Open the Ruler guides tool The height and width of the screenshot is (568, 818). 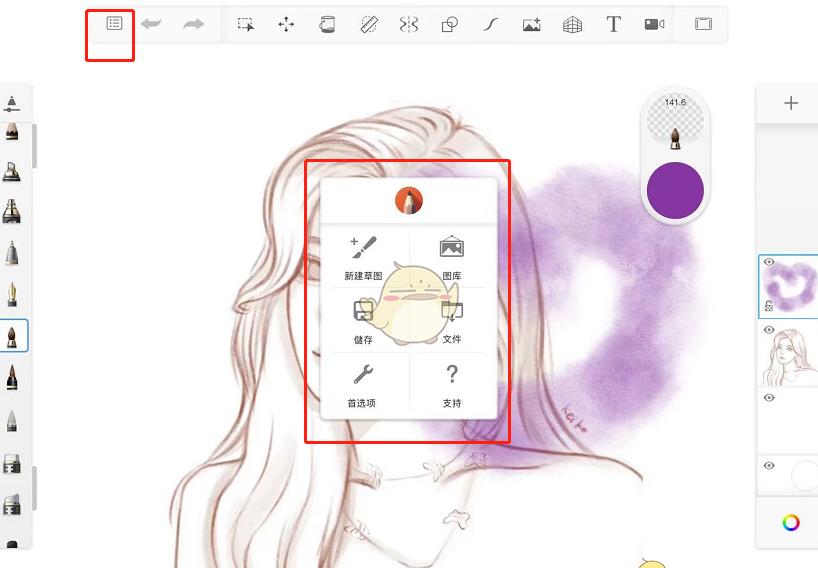click(x=369, y=24)
